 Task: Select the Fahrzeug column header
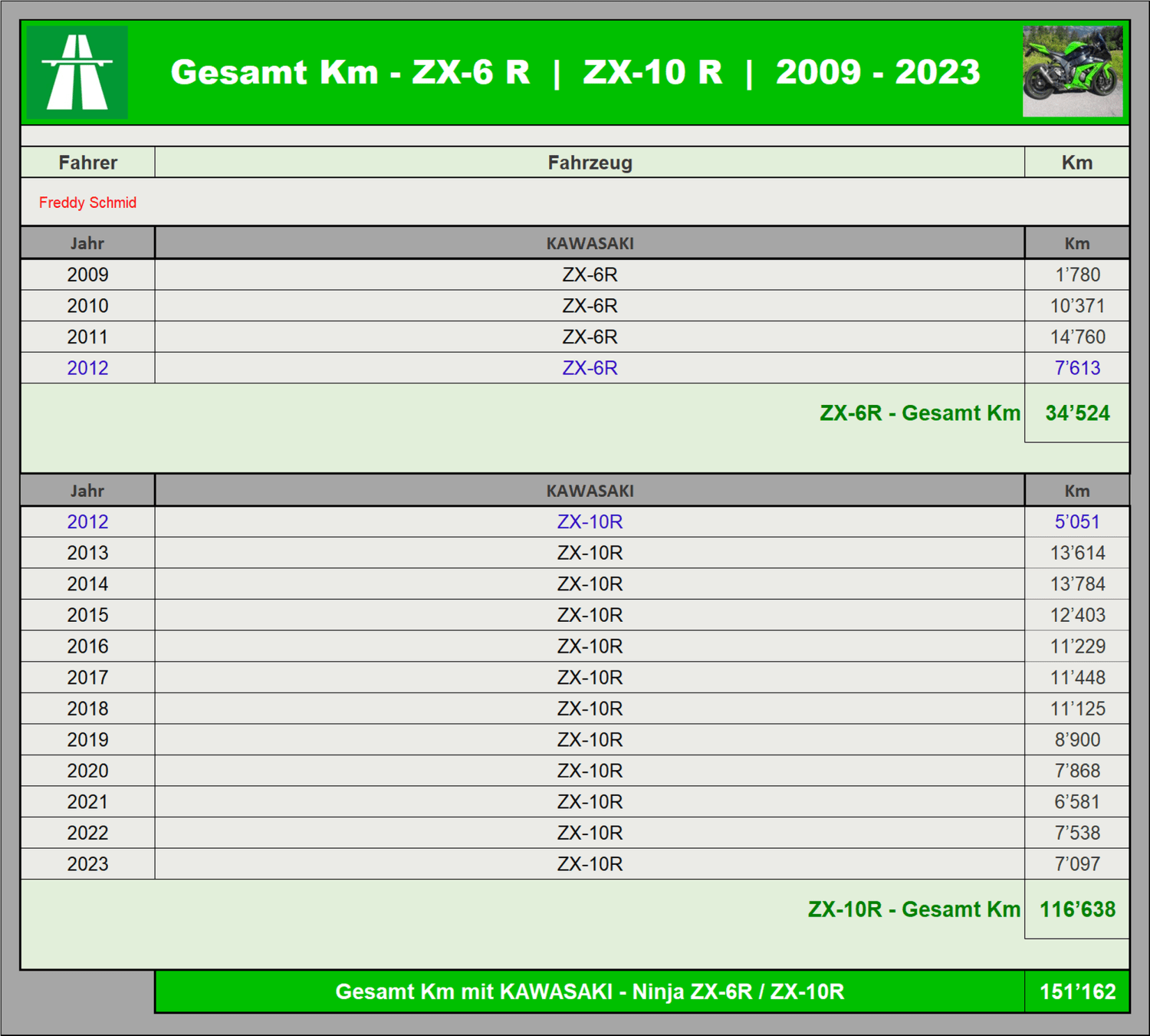590,163
